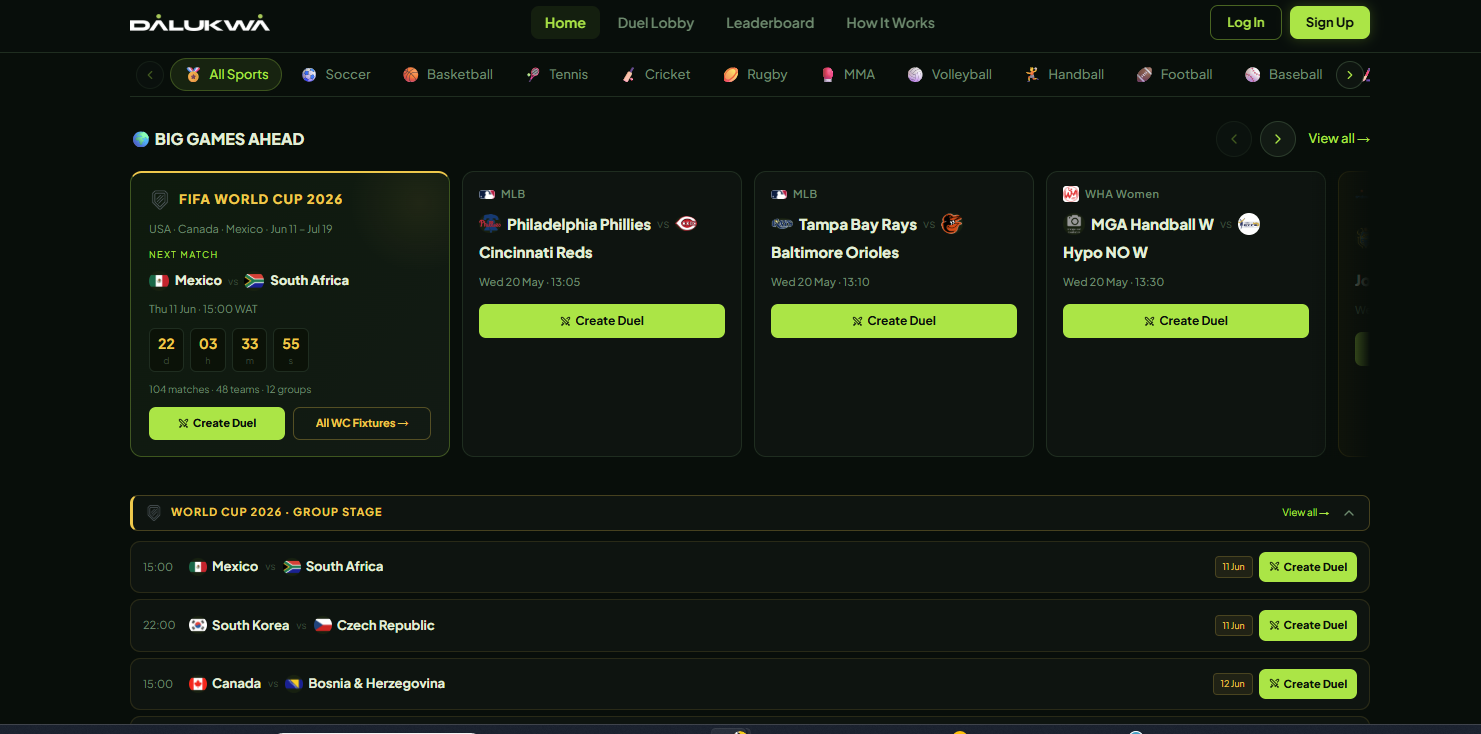Click the shield icon beside FIFA World Cup 2026
The image size is (1481, 734).
(x=159, y=199)
